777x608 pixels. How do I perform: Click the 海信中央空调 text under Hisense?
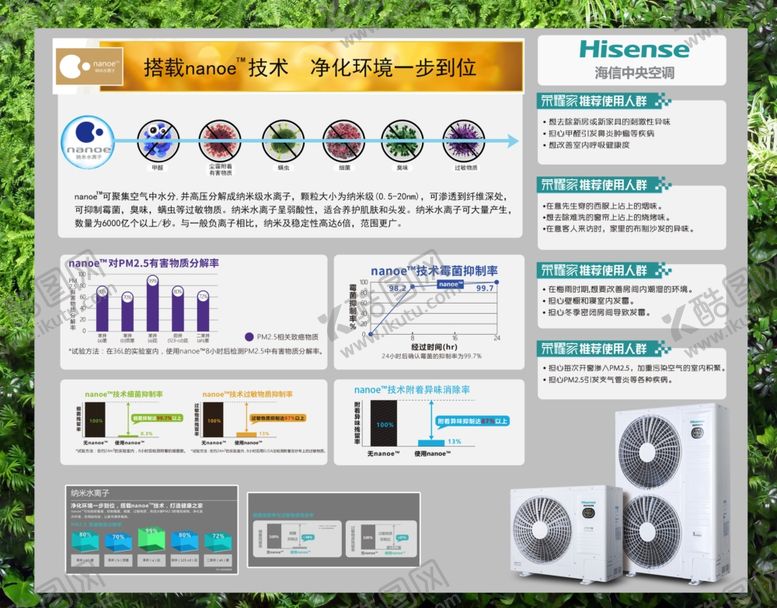[634, 73]
